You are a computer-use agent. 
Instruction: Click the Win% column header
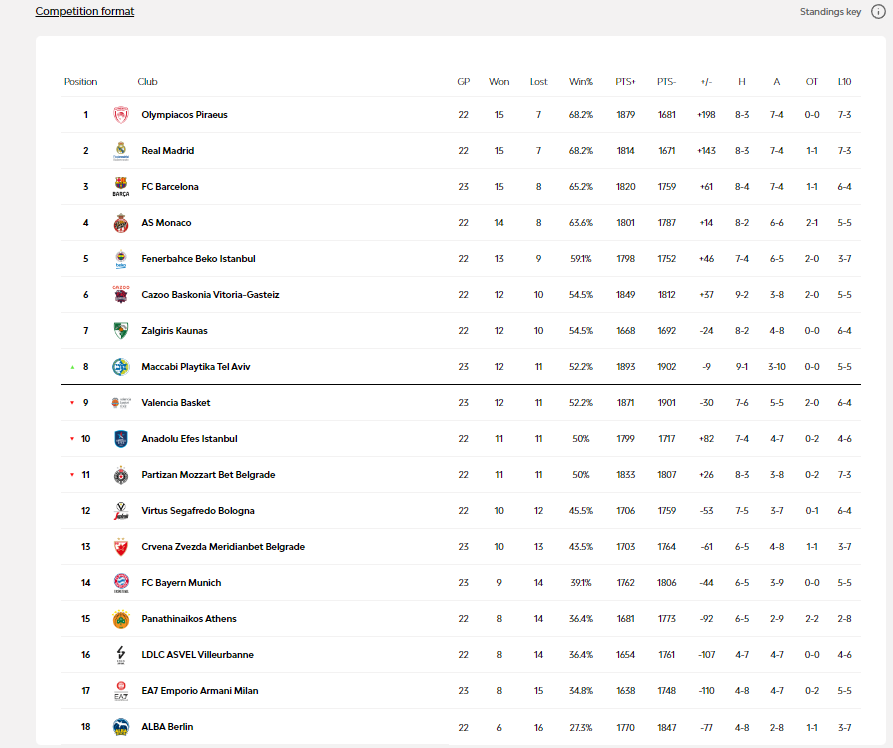pyautogui.click(x=581, y=82)
